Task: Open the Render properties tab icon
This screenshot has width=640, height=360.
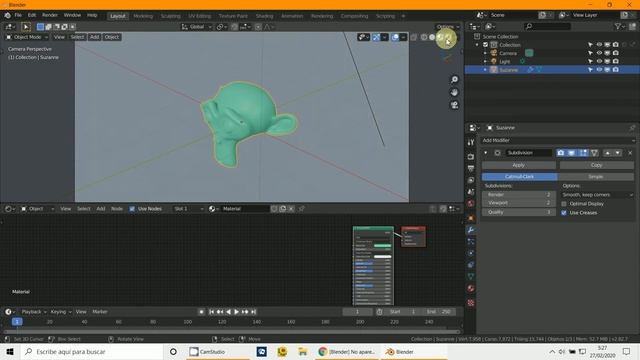Action: 471,157
